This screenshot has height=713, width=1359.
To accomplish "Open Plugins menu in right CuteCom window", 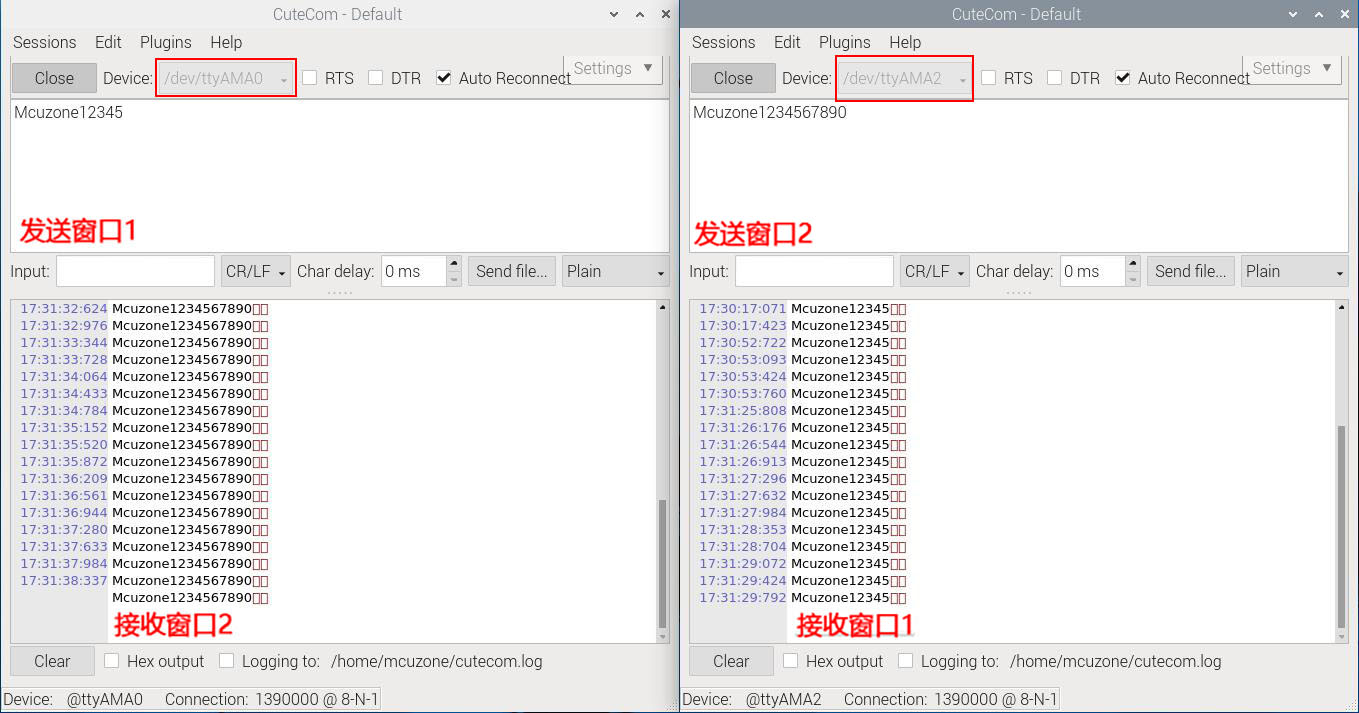I will tap(844, 42).
